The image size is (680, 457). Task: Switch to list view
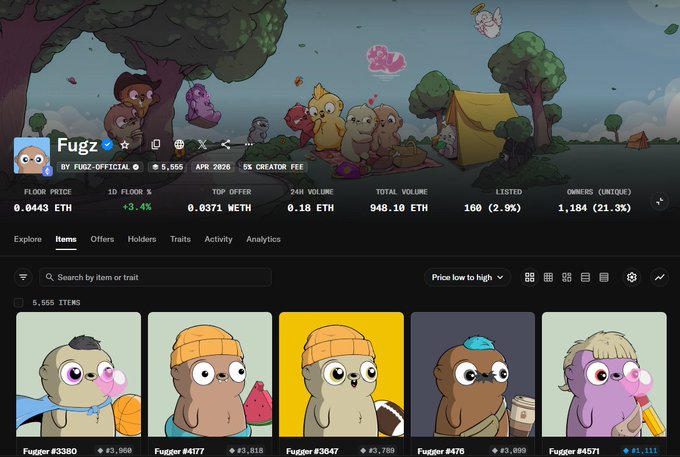pos(585,277)
